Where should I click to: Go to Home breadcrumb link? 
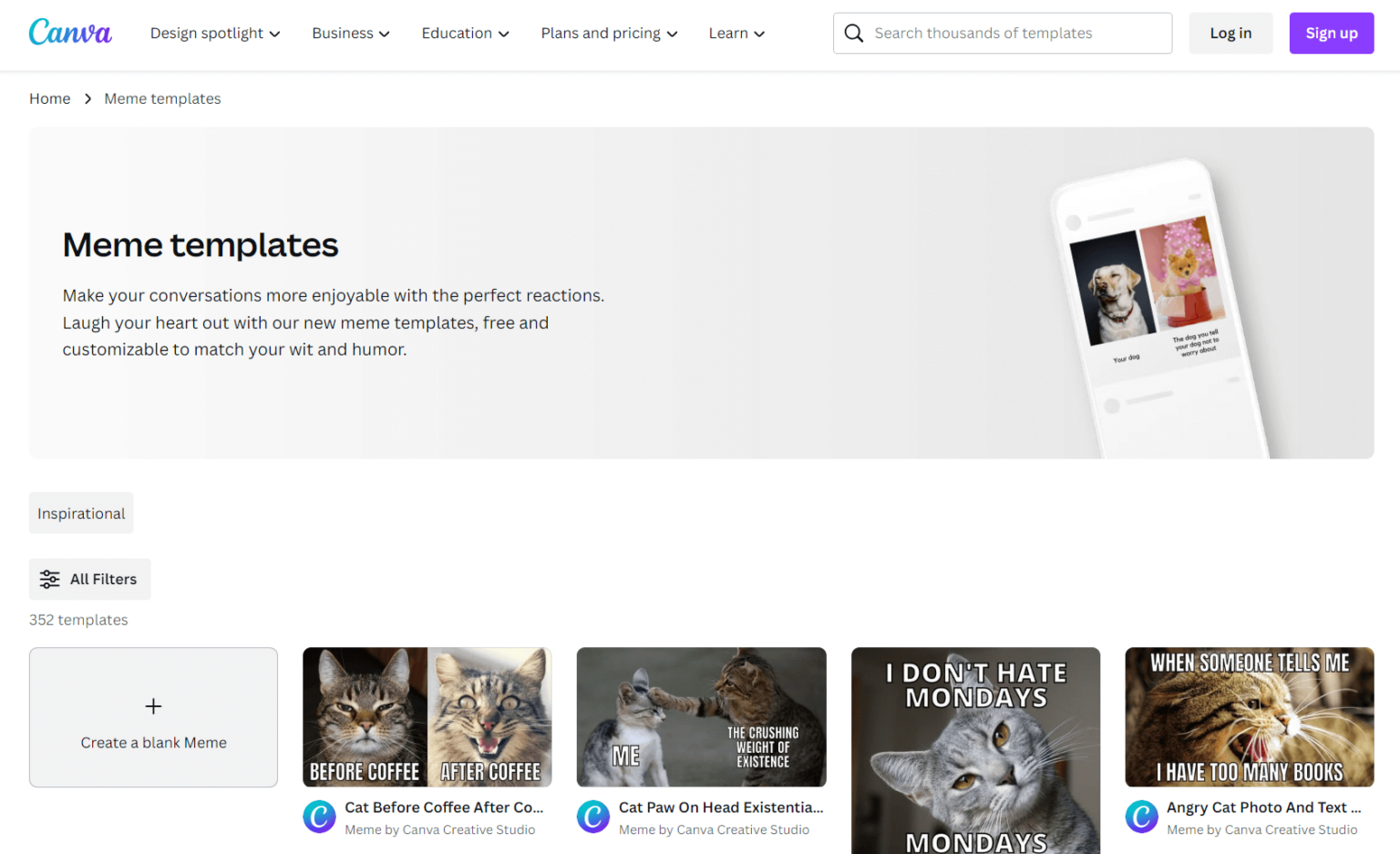tap(49, 98)
